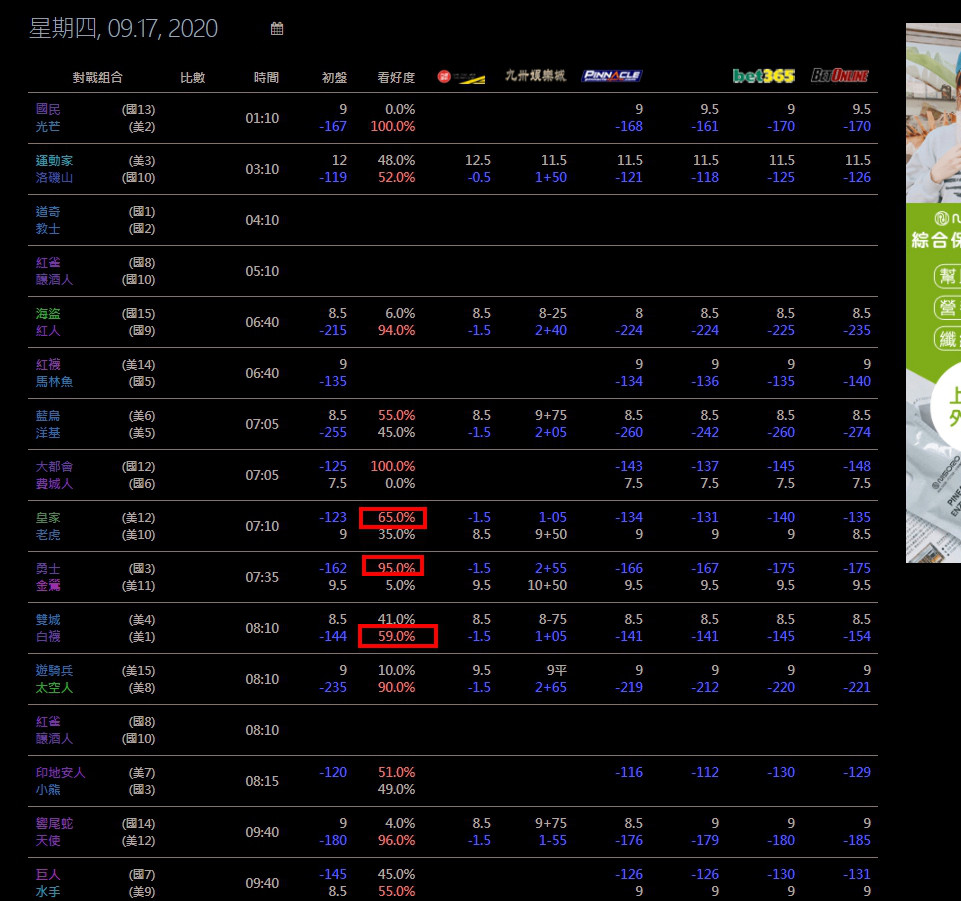
Task: Click the 2+40 odds for 紅人
Action: pyautogui.click(x=550, y=330)
